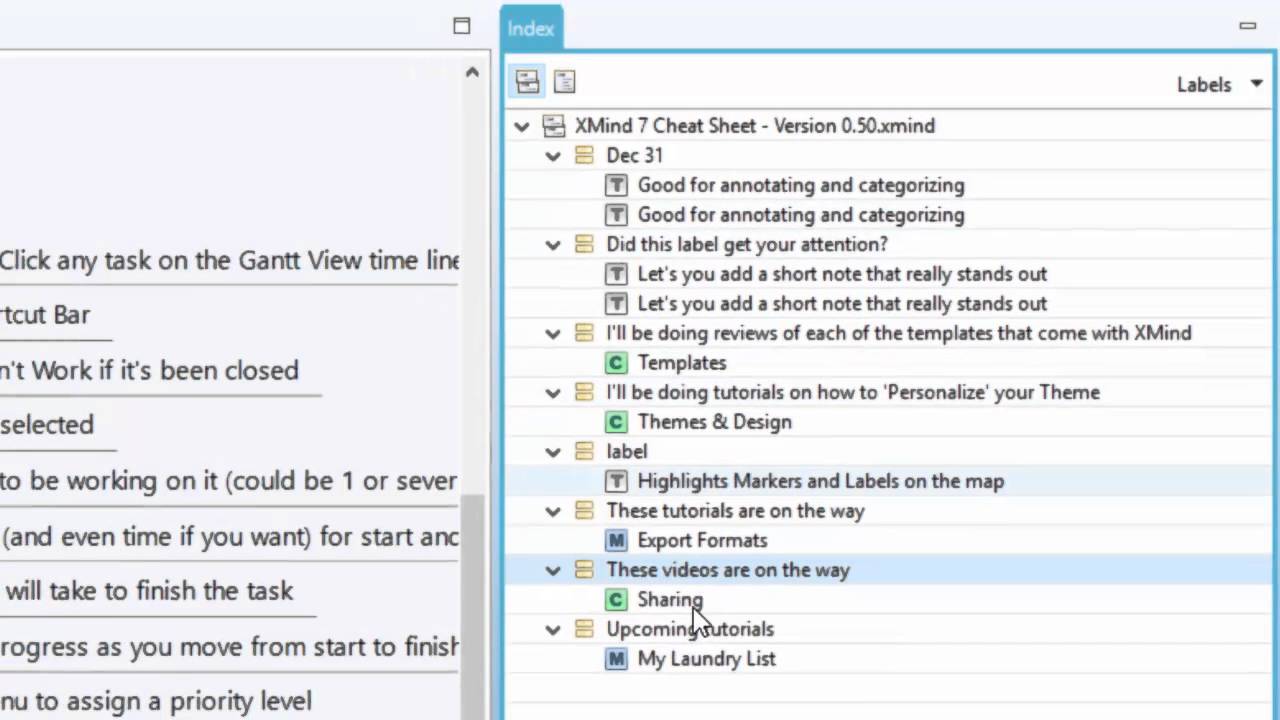Select the first 'Good for annotating and categorizing' text
The width and height of the screenshot is (1280, 720).
[x=801, y=185]
